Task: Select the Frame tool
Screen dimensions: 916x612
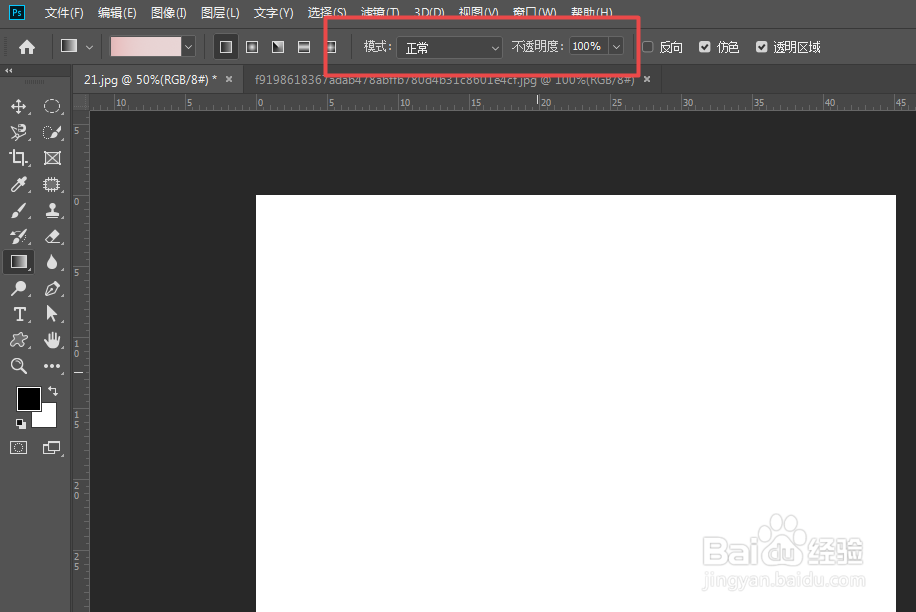Action: pyautogui.click(x=52, y=158)
